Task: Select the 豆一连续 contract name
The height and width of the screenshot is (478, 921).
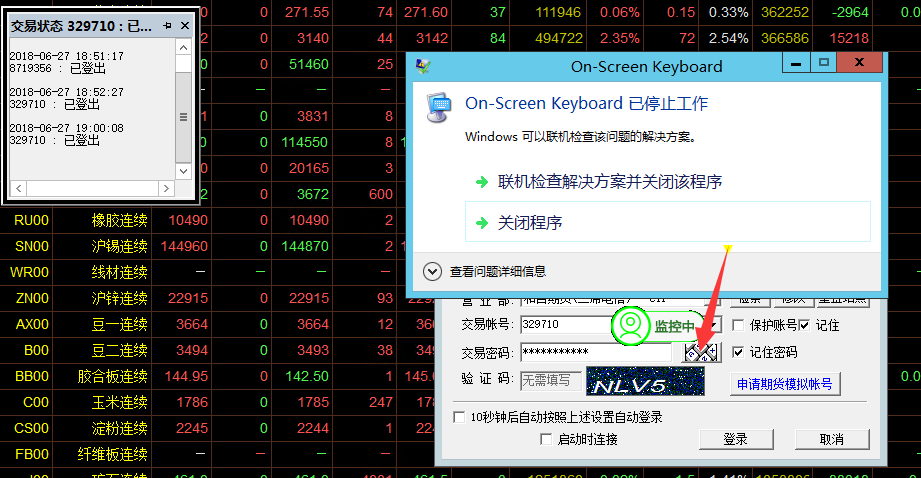Action: click(119, 324)
